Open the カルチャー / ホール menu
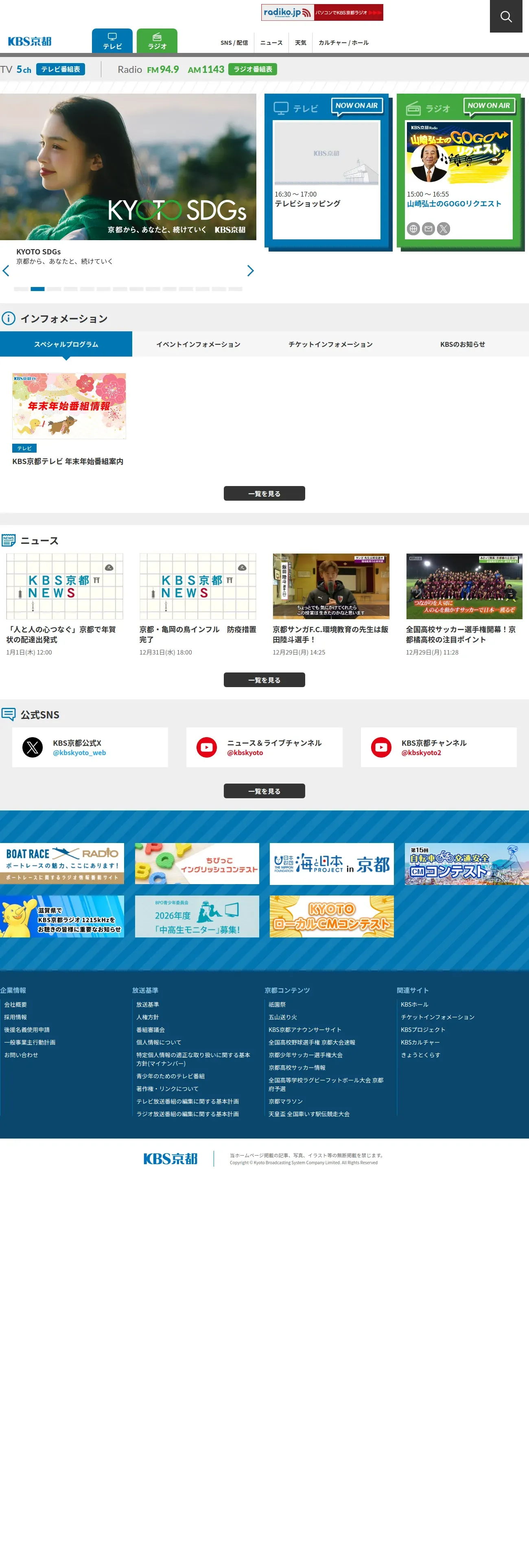The width and height of the screenshot is (529, 1568). click(343, 43)
